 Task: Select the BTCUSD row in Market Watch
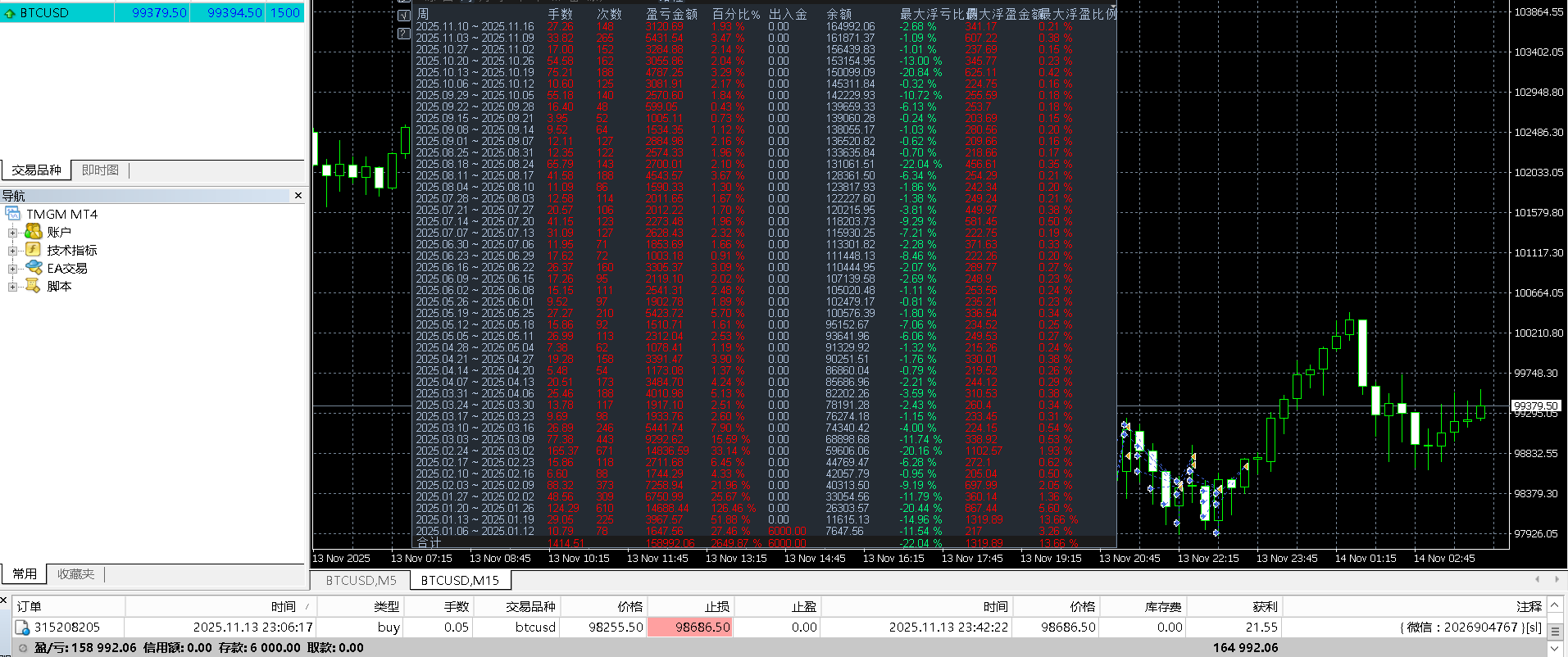(152, 13)
